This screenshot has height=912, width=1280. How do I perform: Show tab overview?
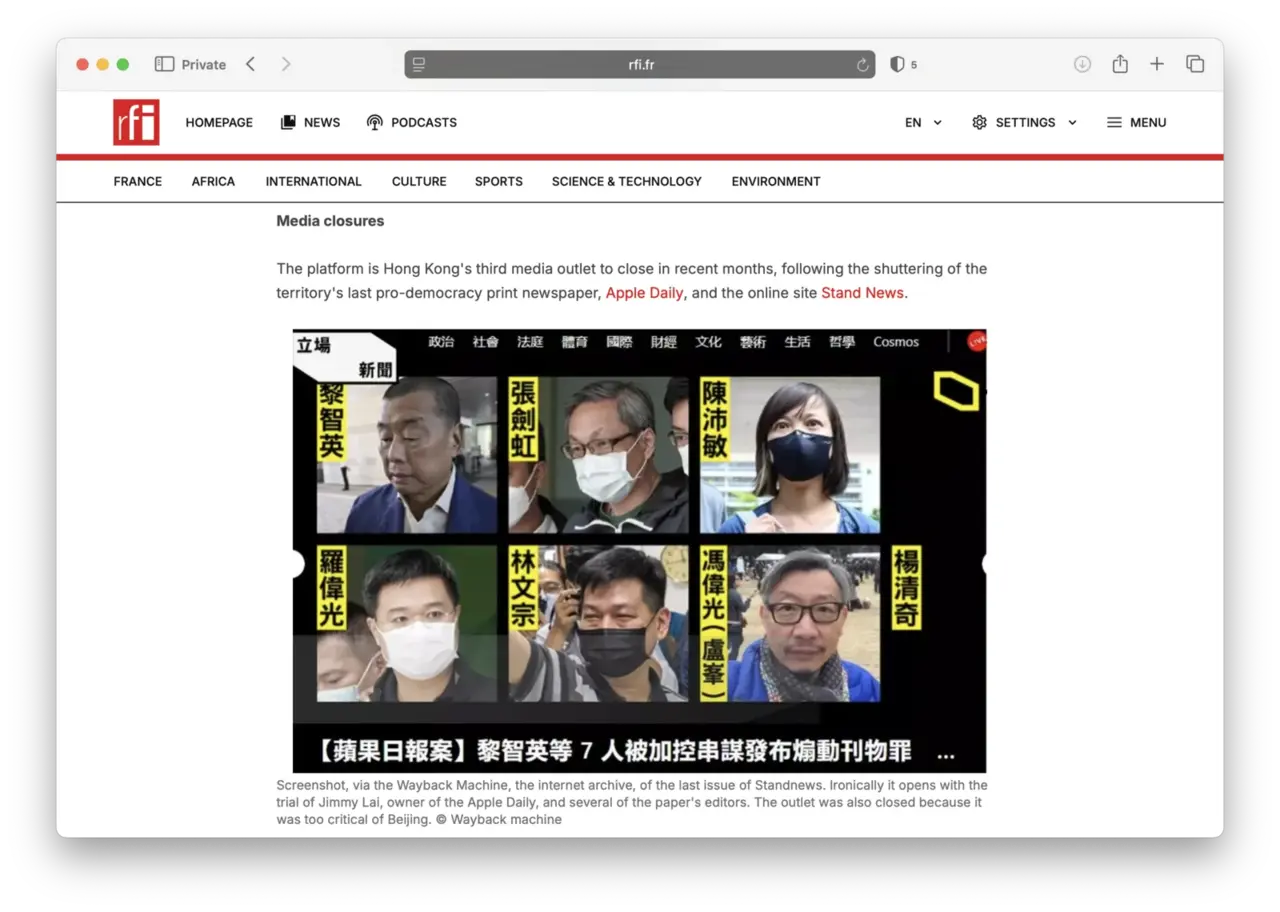(1195, 64)
